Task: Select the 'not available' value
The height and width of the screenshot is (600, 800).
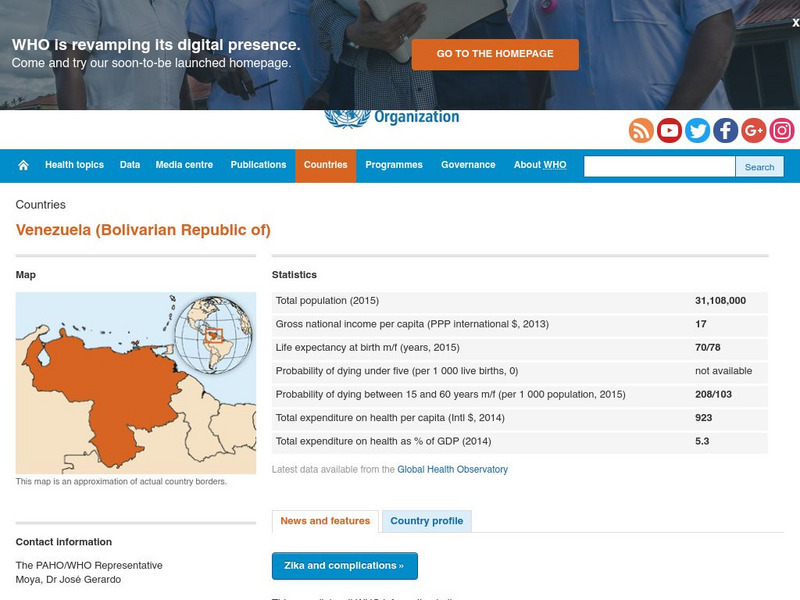Action: coord(723,371)
